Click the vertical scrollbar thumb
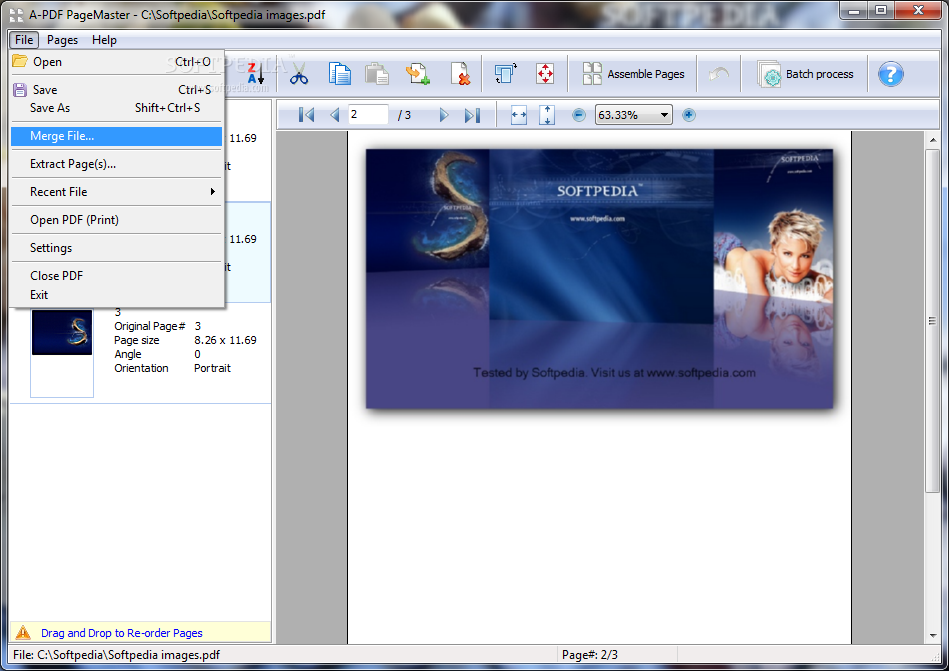Screen dimensions: 949x671 932,321
